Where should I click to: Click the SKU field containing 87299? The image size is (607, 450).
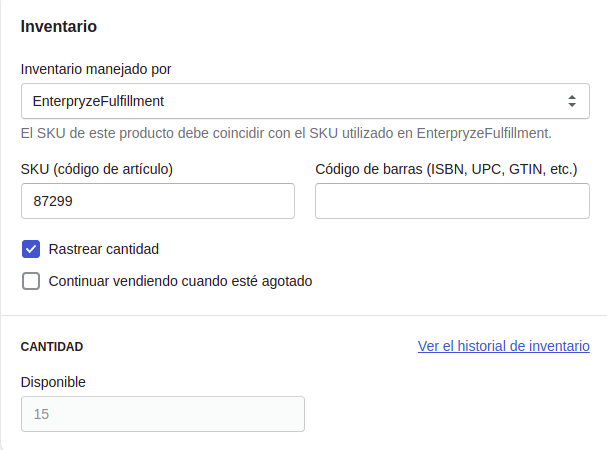point(157,200)
